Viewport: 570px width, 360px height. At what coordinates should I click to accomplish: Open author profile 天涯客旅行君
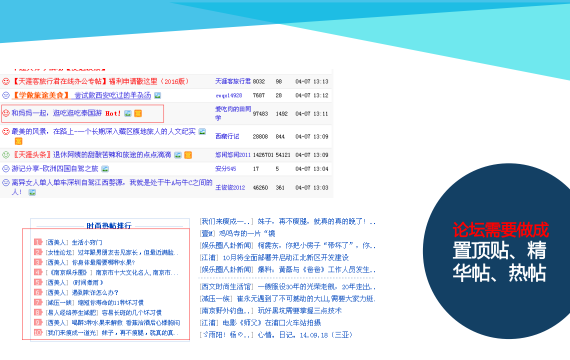coord(233,81)
